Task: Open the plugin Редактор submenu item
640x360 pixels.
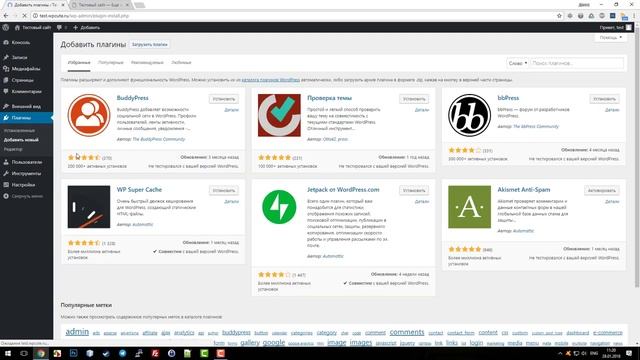Action: [x=13, y=149]
